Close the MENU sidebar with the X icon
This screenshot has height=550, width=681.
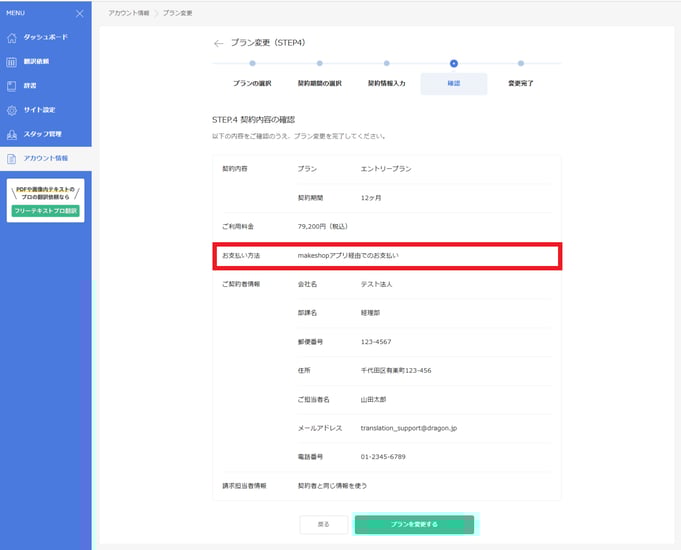[80, 13]
